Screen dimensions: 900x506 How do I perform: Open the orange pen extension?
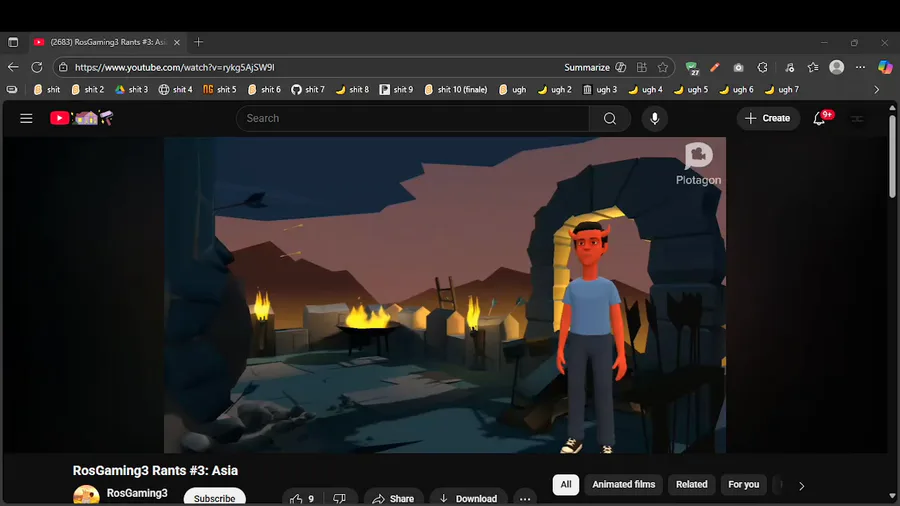pyautogui.click(x=715, y=67)
